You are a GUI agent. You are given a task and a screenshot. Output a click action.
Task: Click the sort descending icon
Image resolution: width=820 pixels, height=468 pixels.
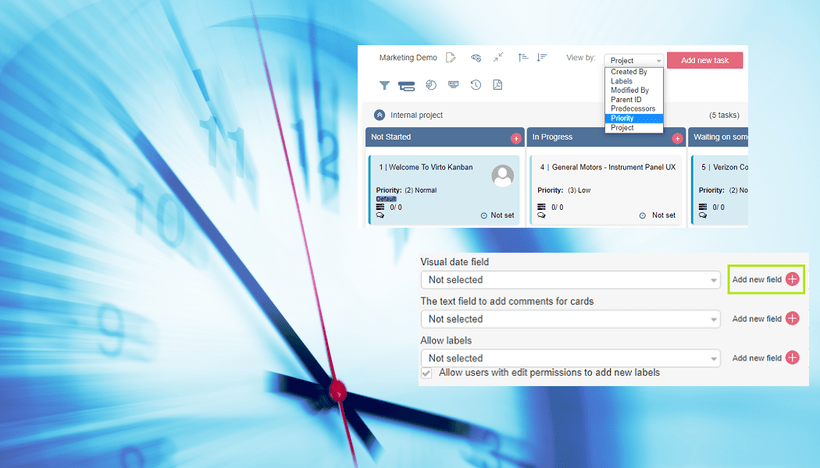542,57
